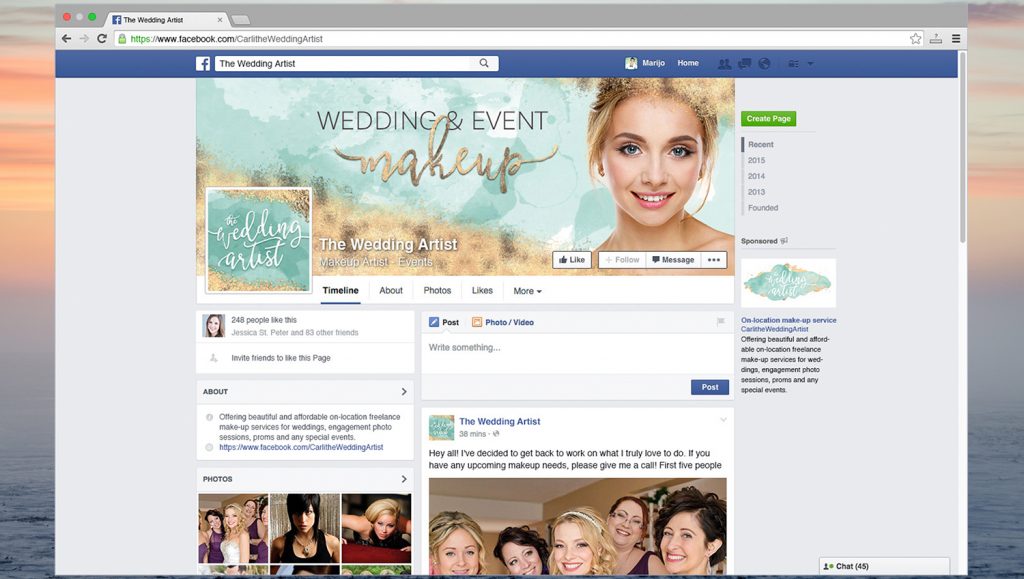
Task: Jump to Founded in timeline navigator
Action: click(763, 208)
